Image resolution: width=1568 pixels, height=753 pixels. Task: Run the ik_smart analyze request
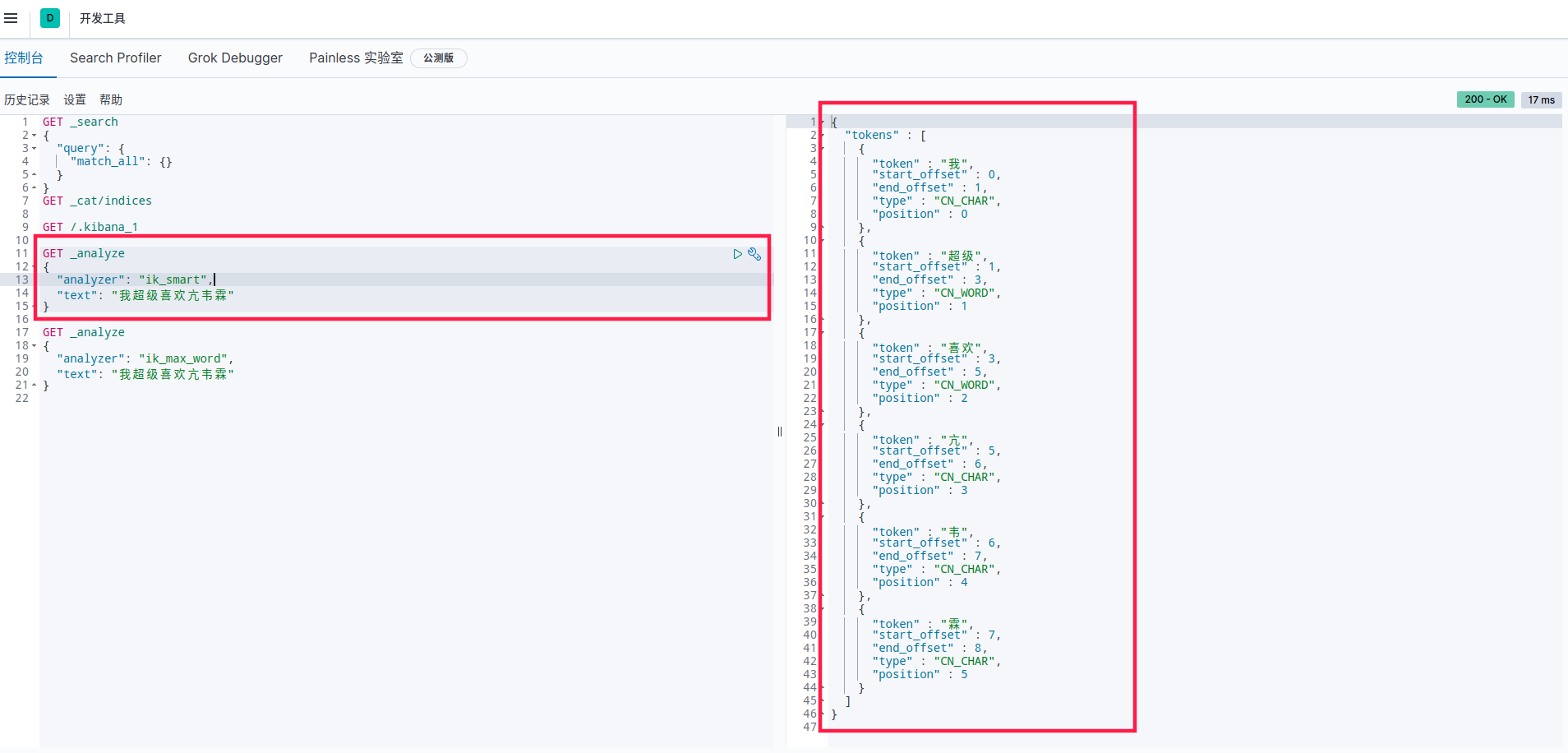[x=737, y=254]
